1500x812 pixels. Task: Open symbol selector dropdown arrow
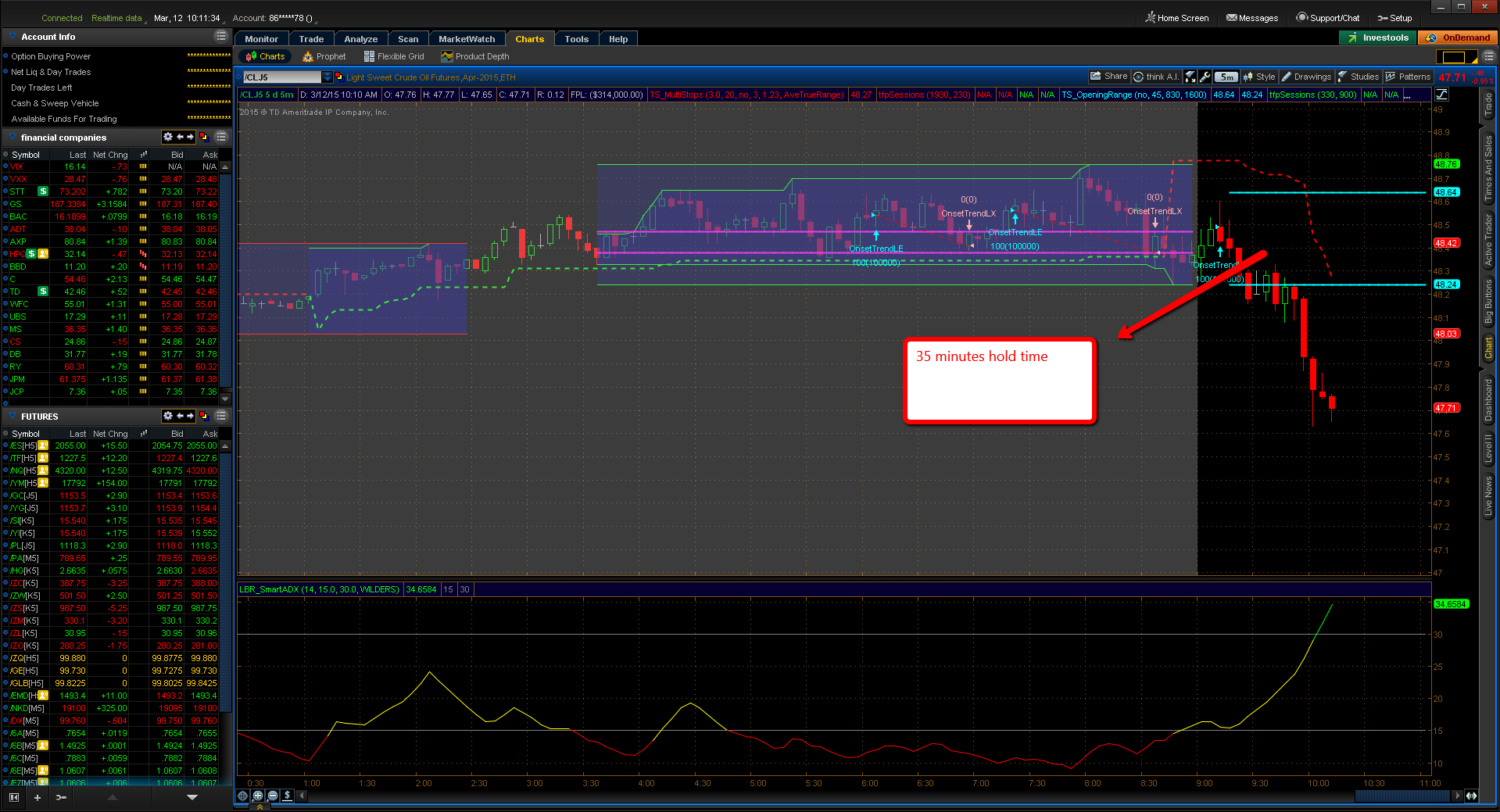[x=328, y=77]
